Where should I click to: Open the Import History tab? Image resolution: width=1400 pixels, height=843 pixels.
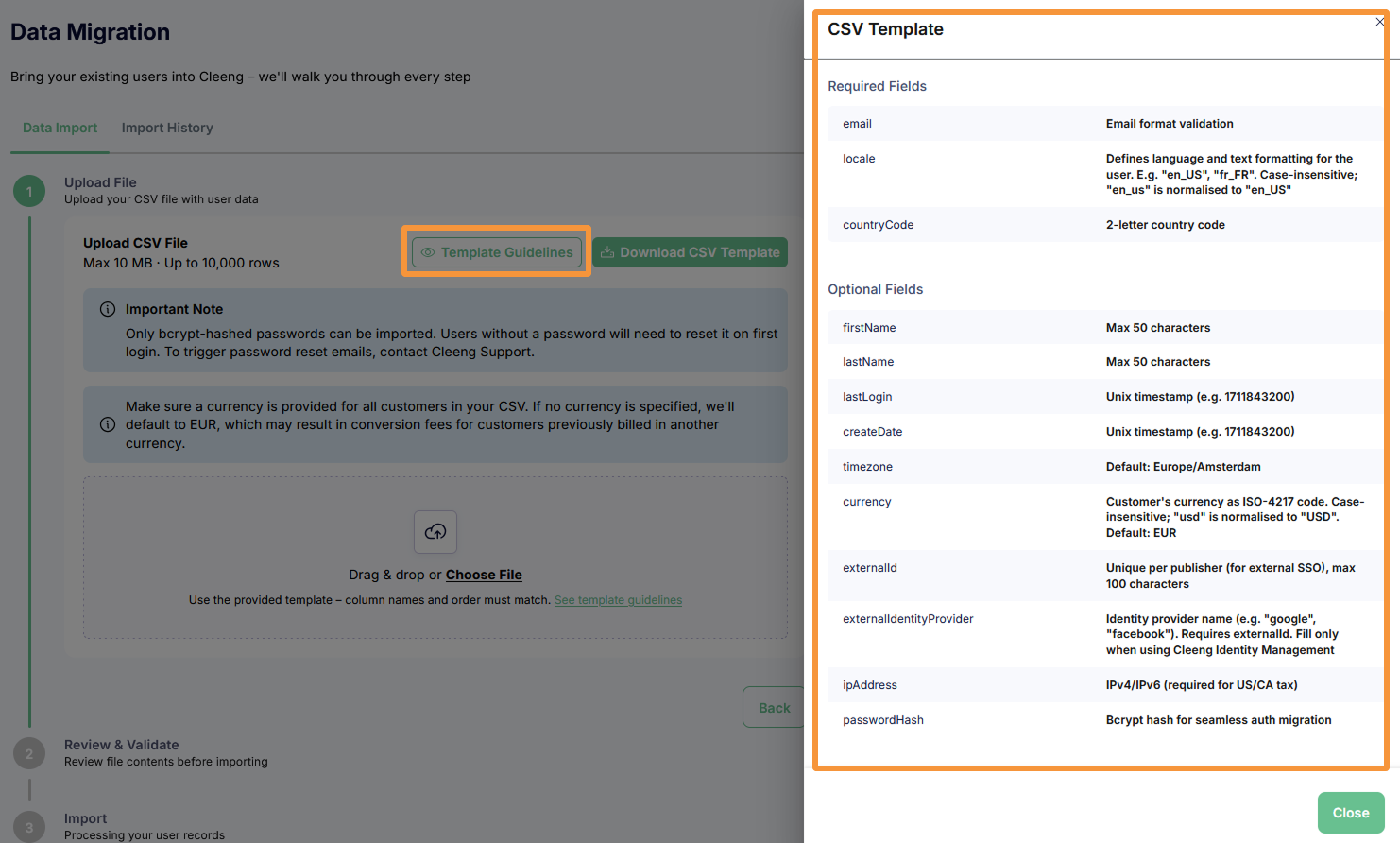pos(167,128)
